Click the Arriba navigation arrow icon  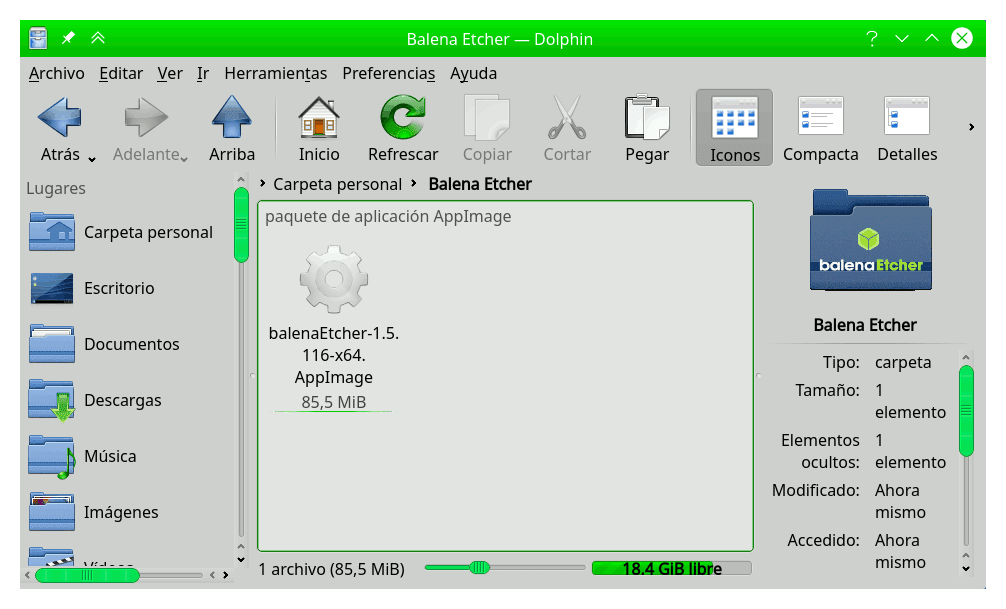coord(232,118)
